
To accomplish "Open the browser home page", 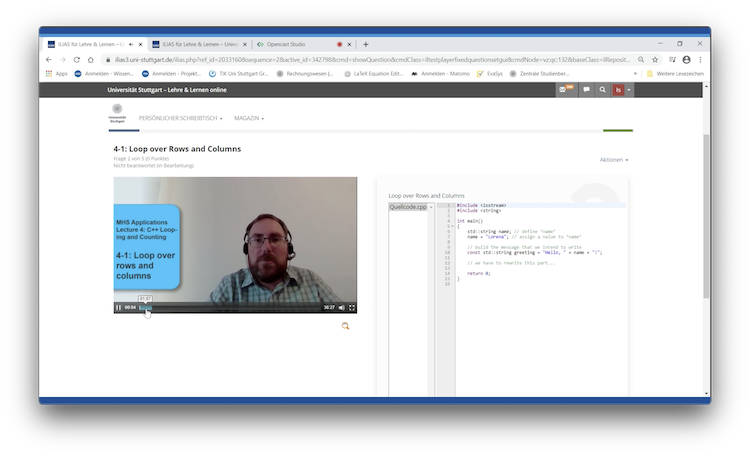I will click(x=90, y=60).
